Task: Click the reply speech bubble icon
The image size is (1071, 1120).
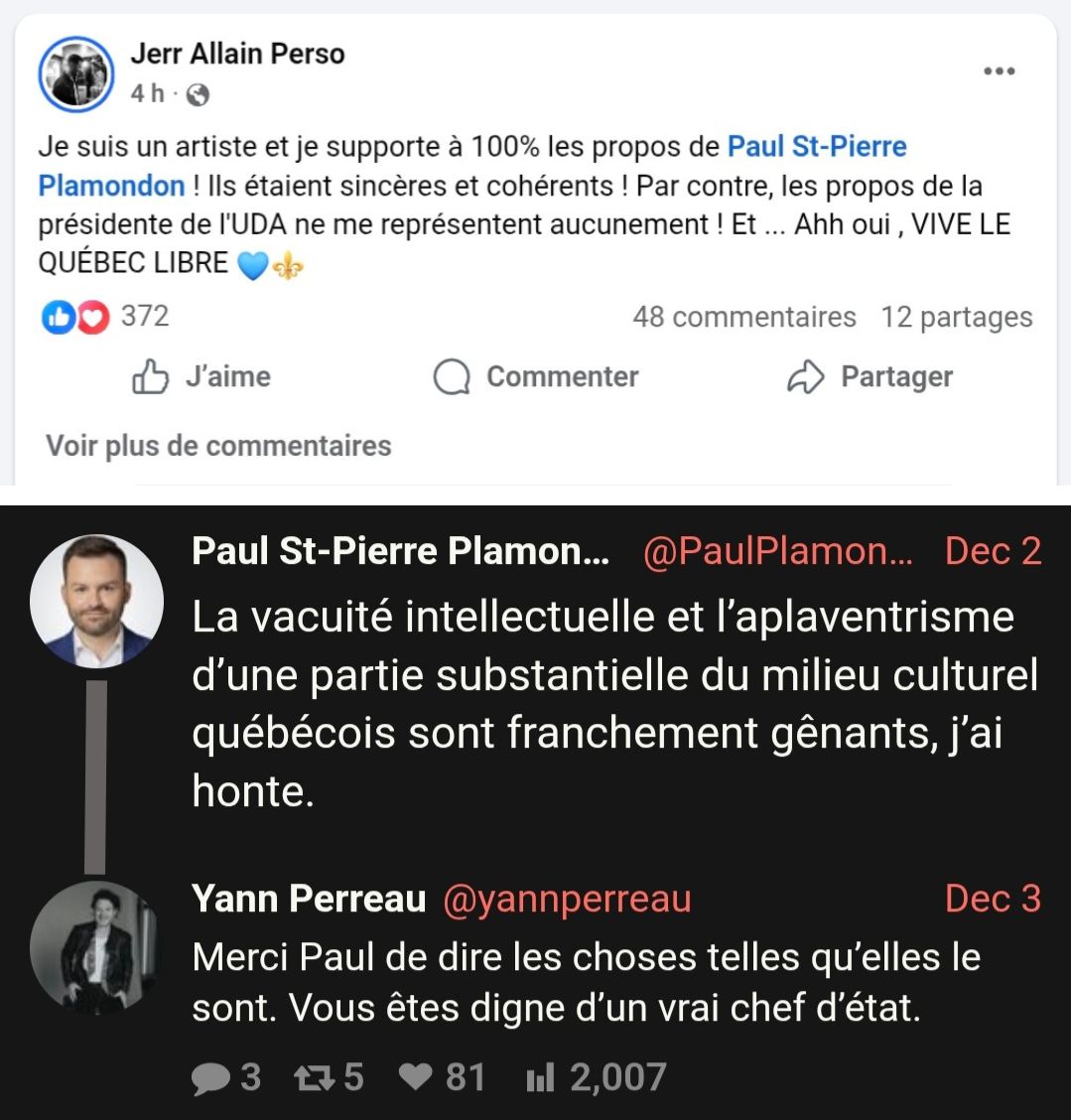Action: 210,1079
